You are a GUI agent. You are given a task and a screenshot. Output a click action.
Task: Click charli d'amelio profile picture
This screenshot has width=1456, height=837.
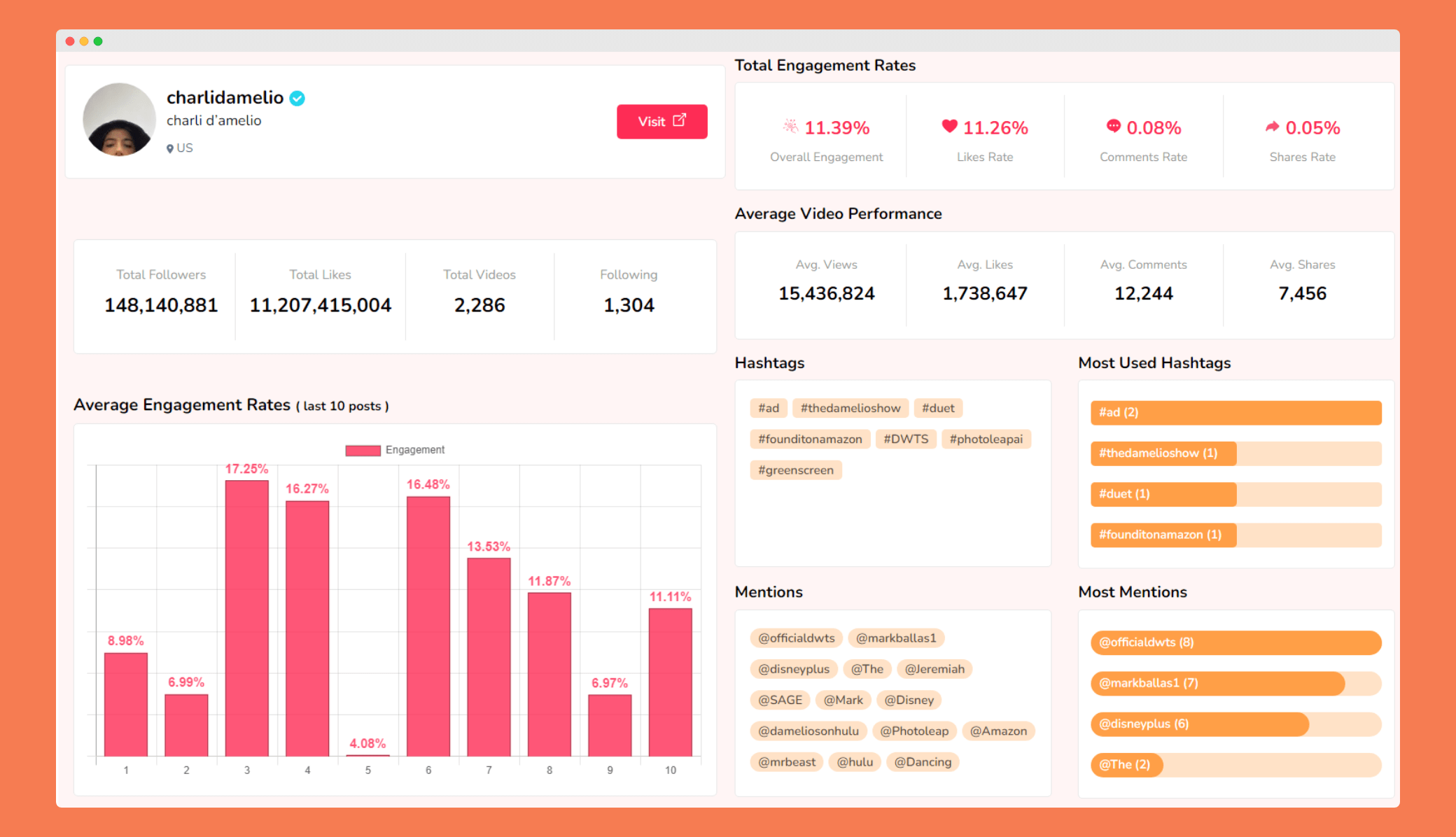tap(119, 120)
